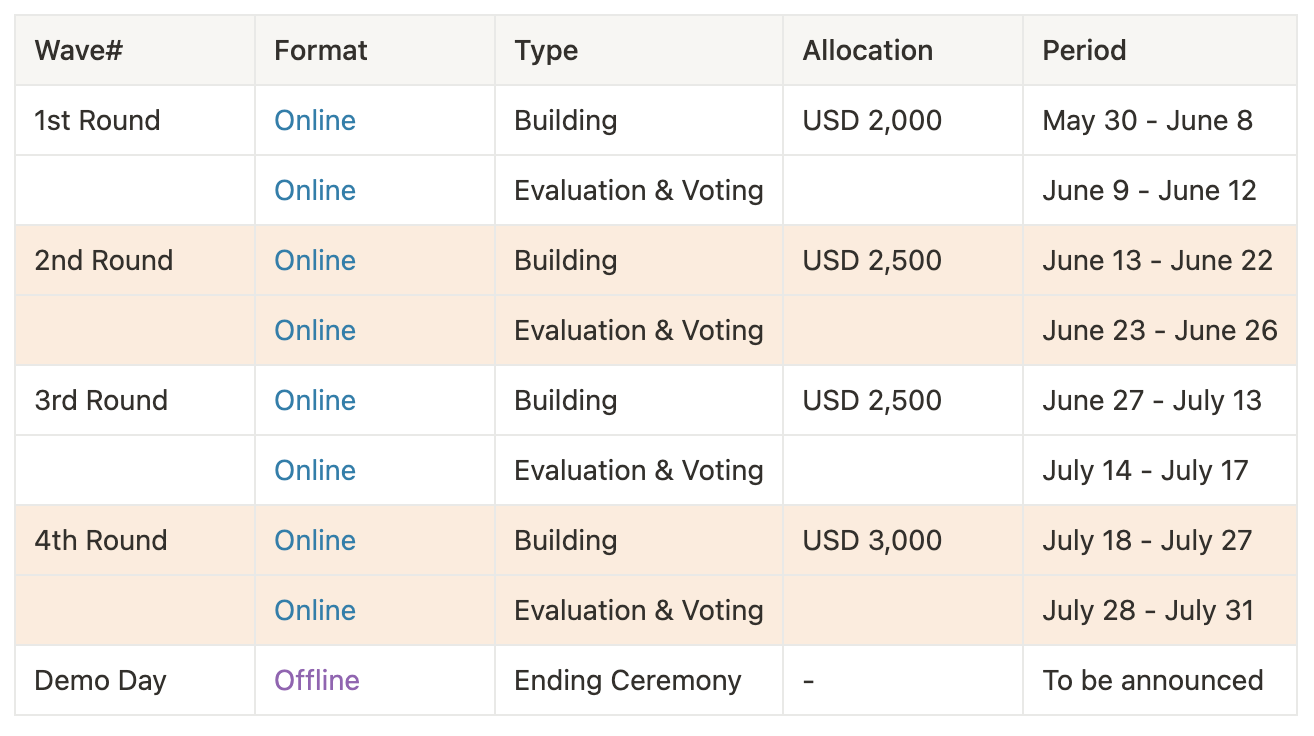Open the Online link in 1st Round row

tap(315, 121)
